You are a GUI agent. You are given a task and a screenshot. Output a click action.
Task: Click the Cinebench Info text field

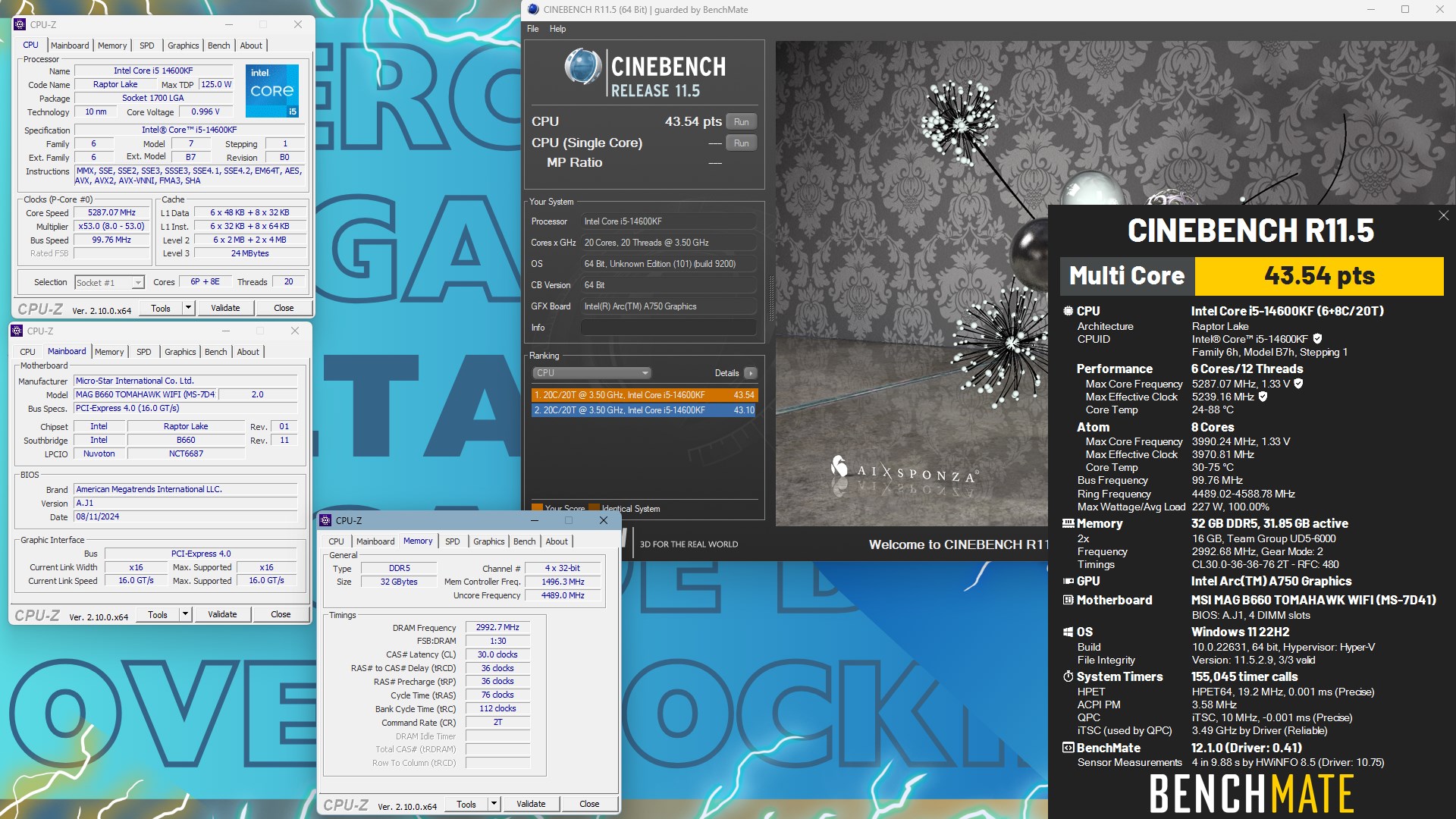coord(668,328)
